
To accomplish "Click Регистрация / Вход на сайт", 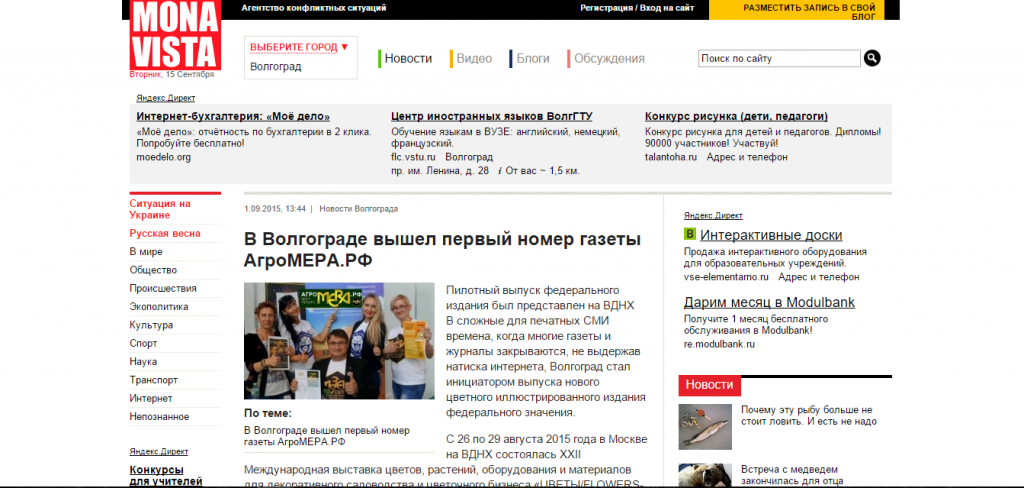I will [637, 8].
